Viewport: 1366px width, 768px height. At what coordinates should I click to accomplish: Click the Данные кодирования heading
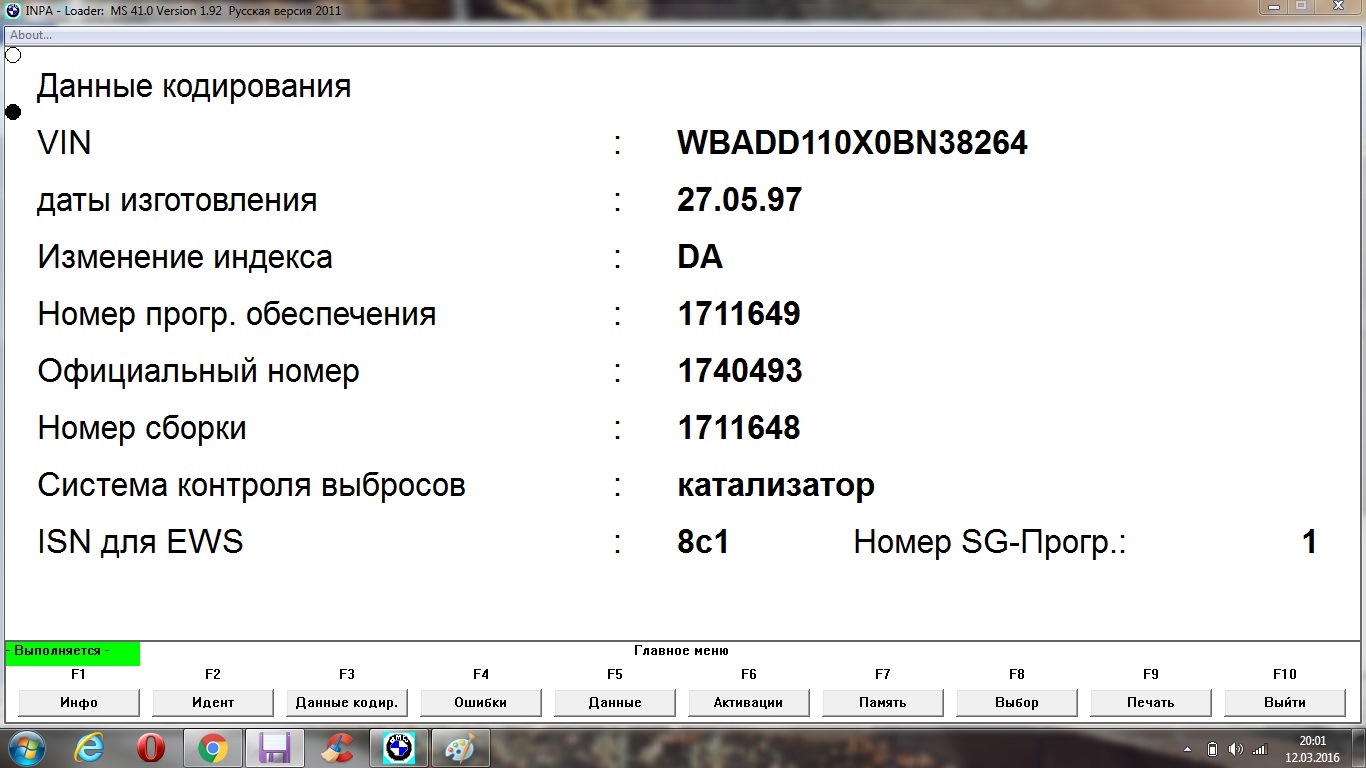(x=194, y=86)
